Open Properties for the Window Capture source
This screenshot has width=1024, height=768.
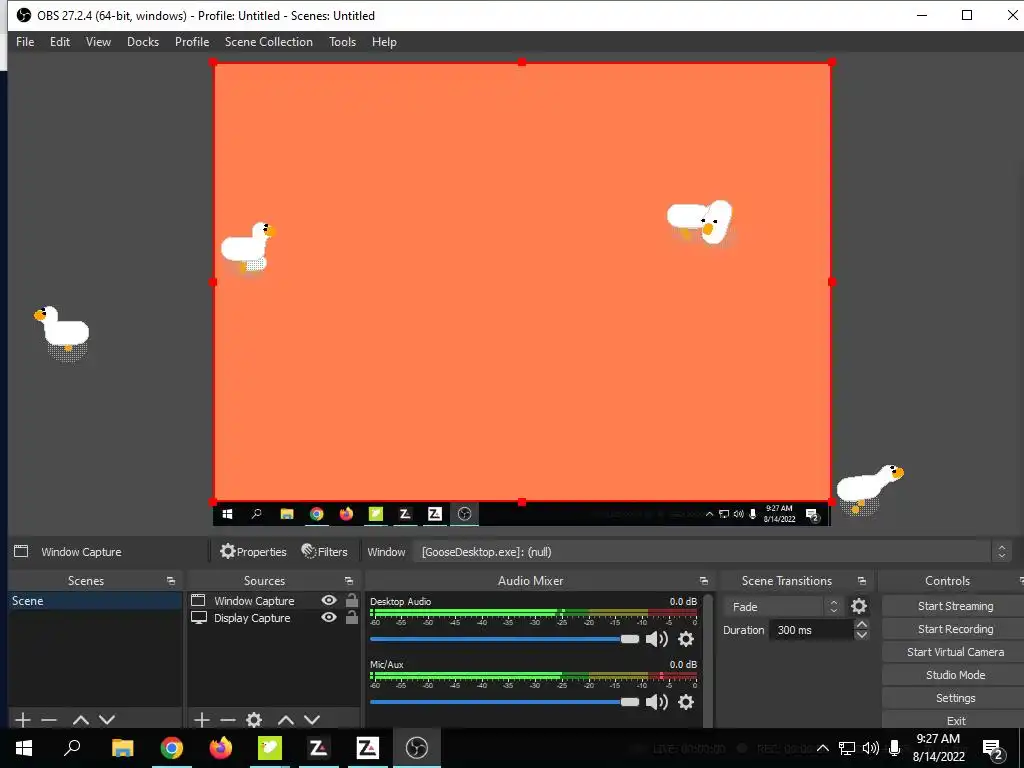point(253,552)
